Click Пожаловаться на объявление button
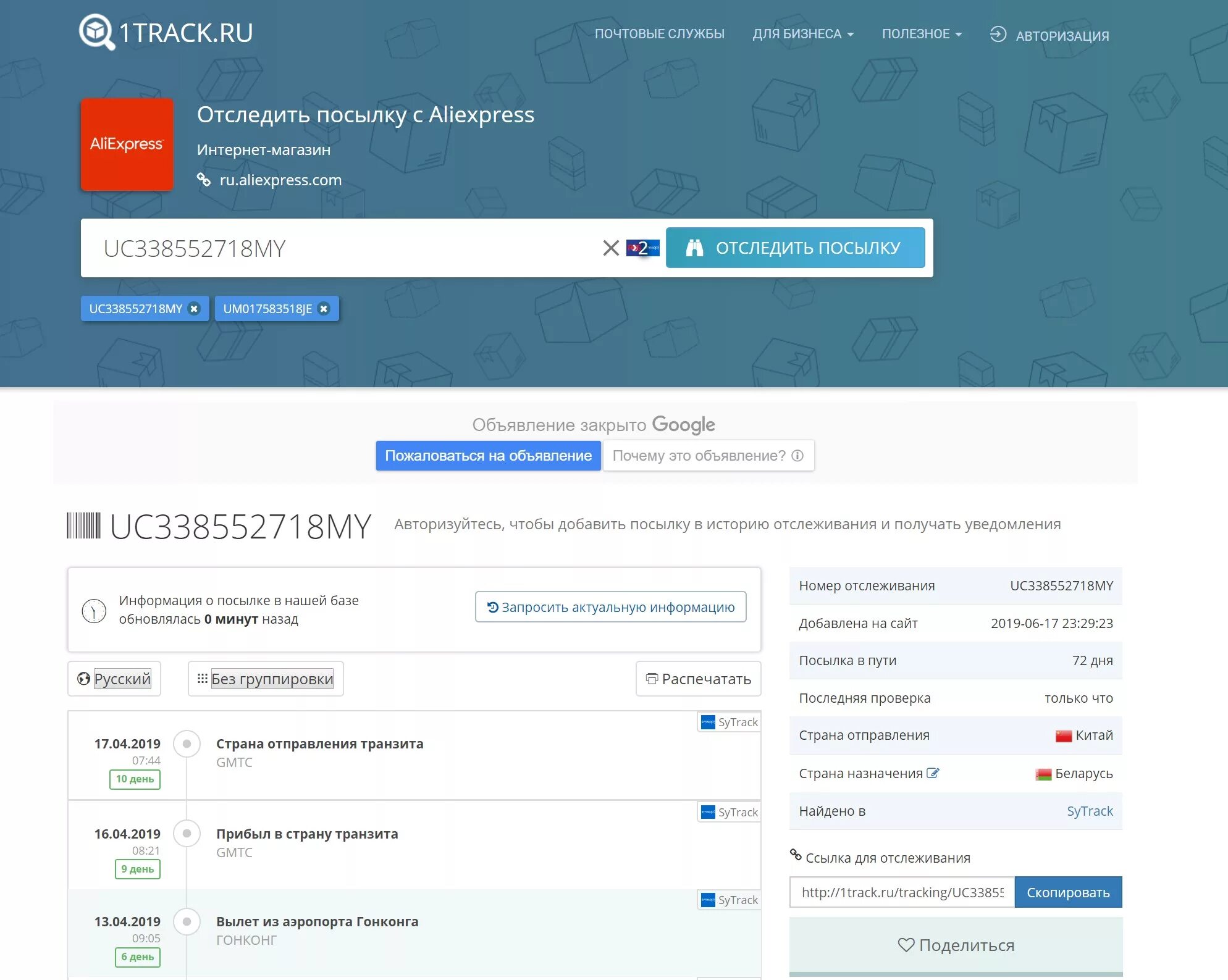This screenshot has width=1228, height=980. [x=488, y=456]
